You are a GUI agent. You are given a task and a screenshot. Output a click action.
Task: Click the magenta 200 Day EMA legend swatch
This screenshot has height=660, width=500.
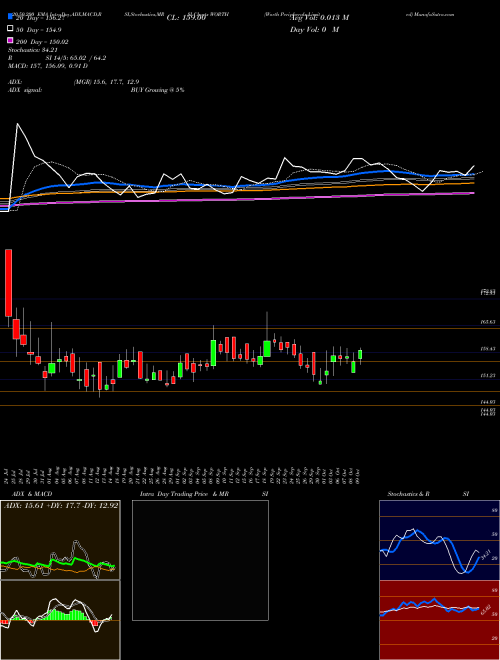tap(10, 41)
